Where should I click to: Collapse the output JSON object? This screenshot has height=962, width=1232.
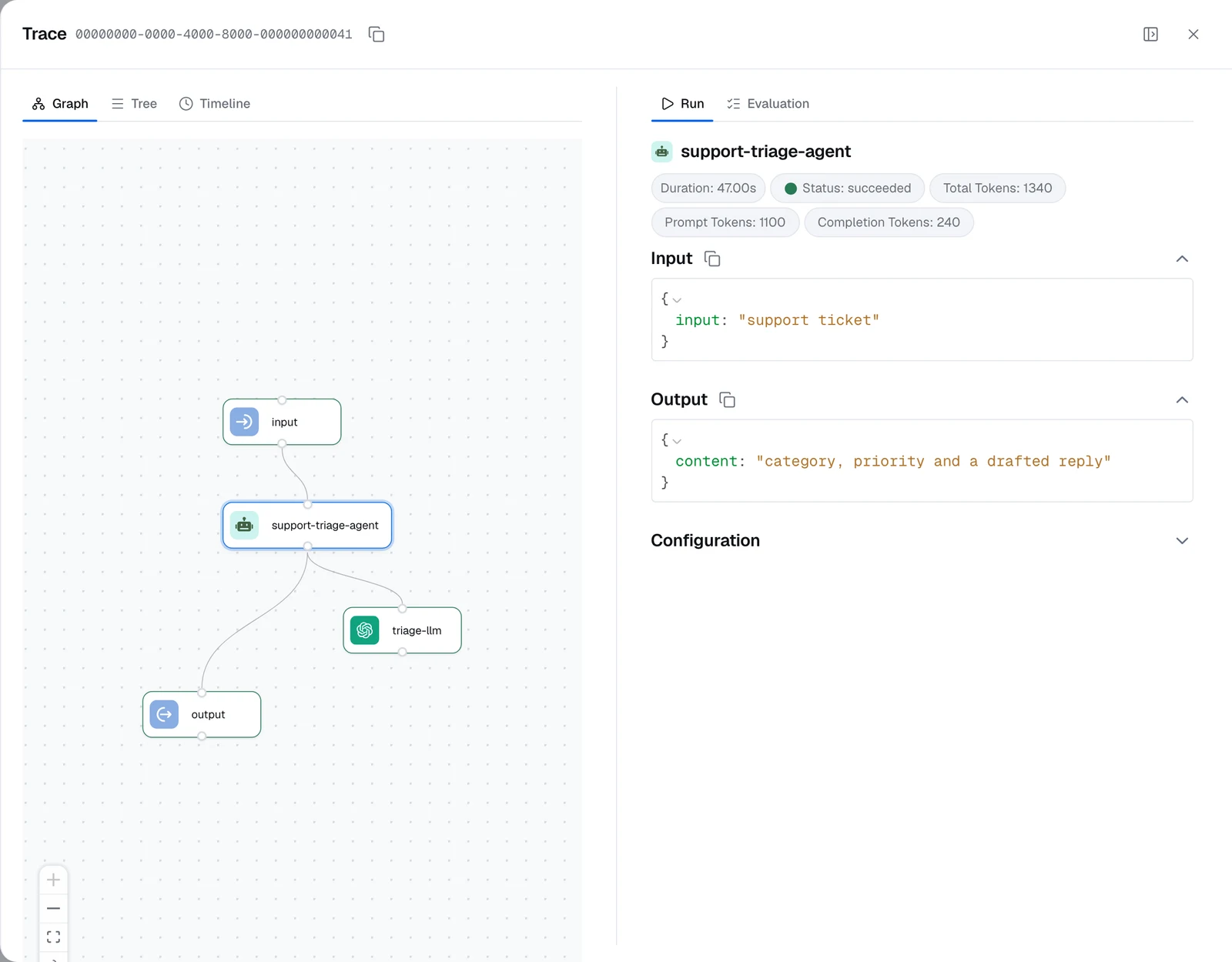point(677,441)
